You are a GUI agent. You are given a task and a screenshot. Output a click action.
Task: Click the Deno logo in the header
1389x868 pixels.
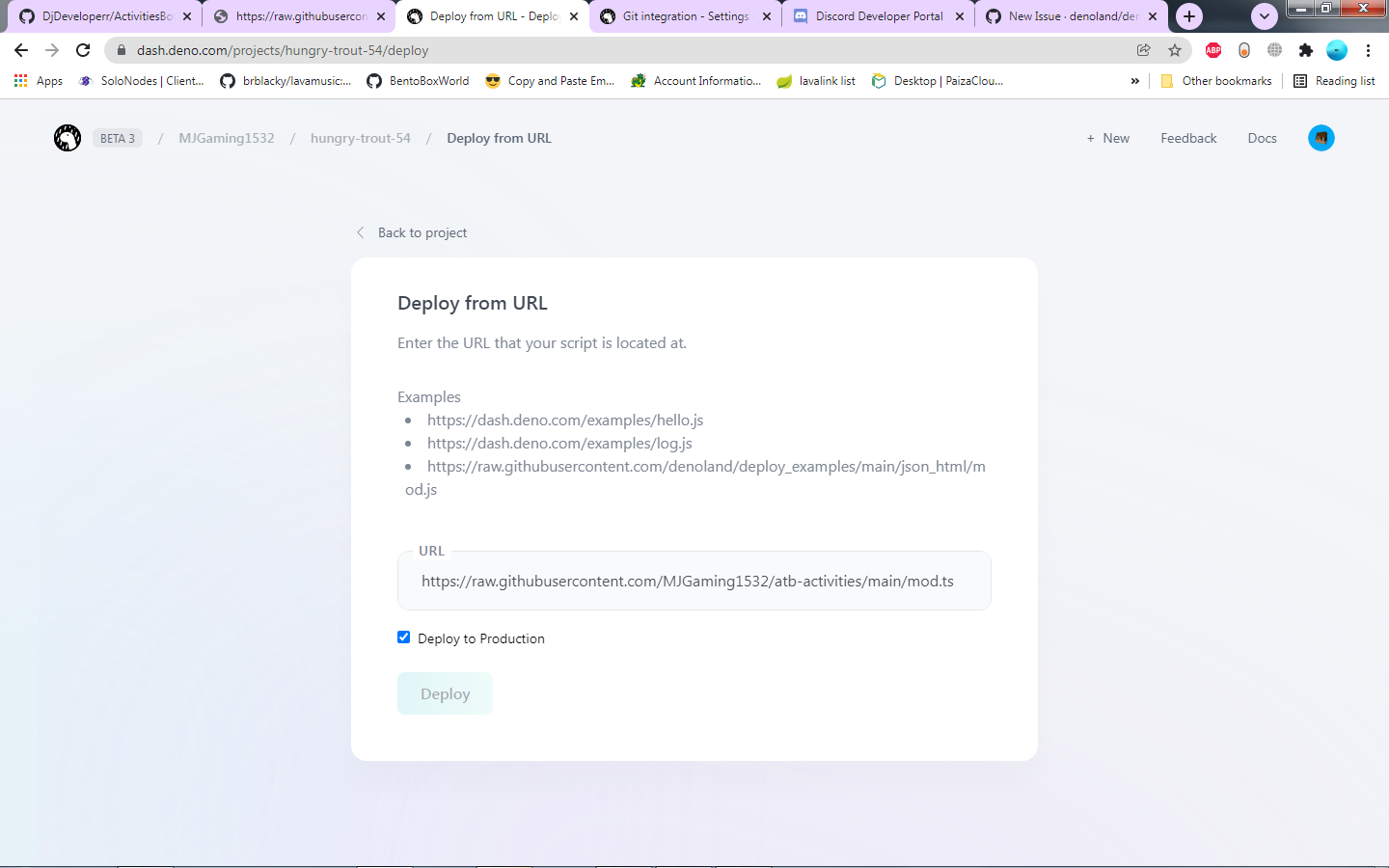pos(68,137)
